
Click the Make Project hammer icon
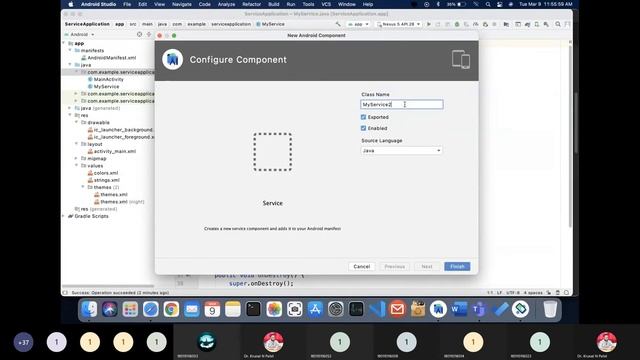pos(338,24)
